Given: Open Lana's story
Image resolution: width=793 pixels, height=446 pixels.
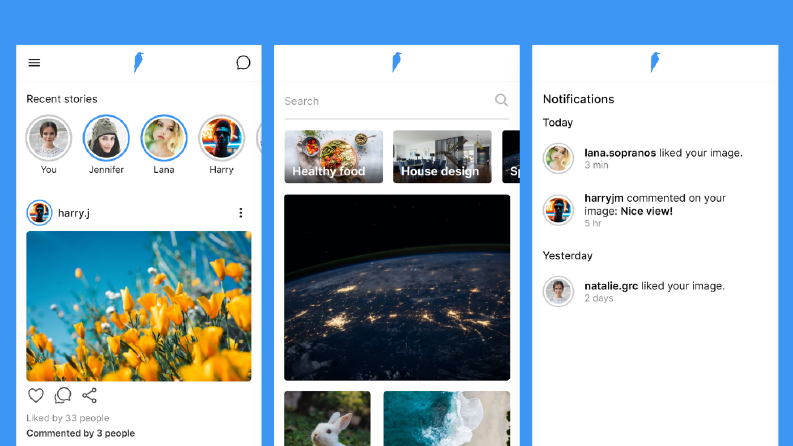Looking at the screenshot, I should [164, 138].
